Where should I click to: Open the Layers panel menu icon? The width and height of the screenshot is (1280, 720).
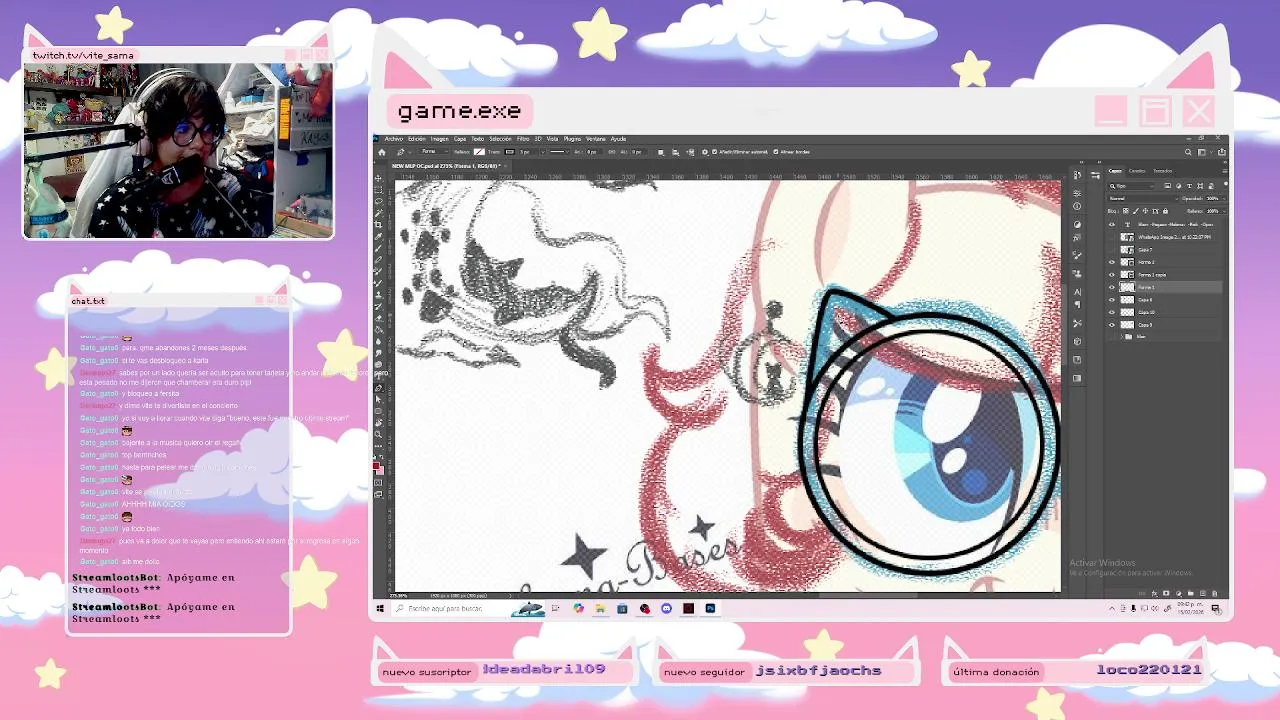point(1225,171)
